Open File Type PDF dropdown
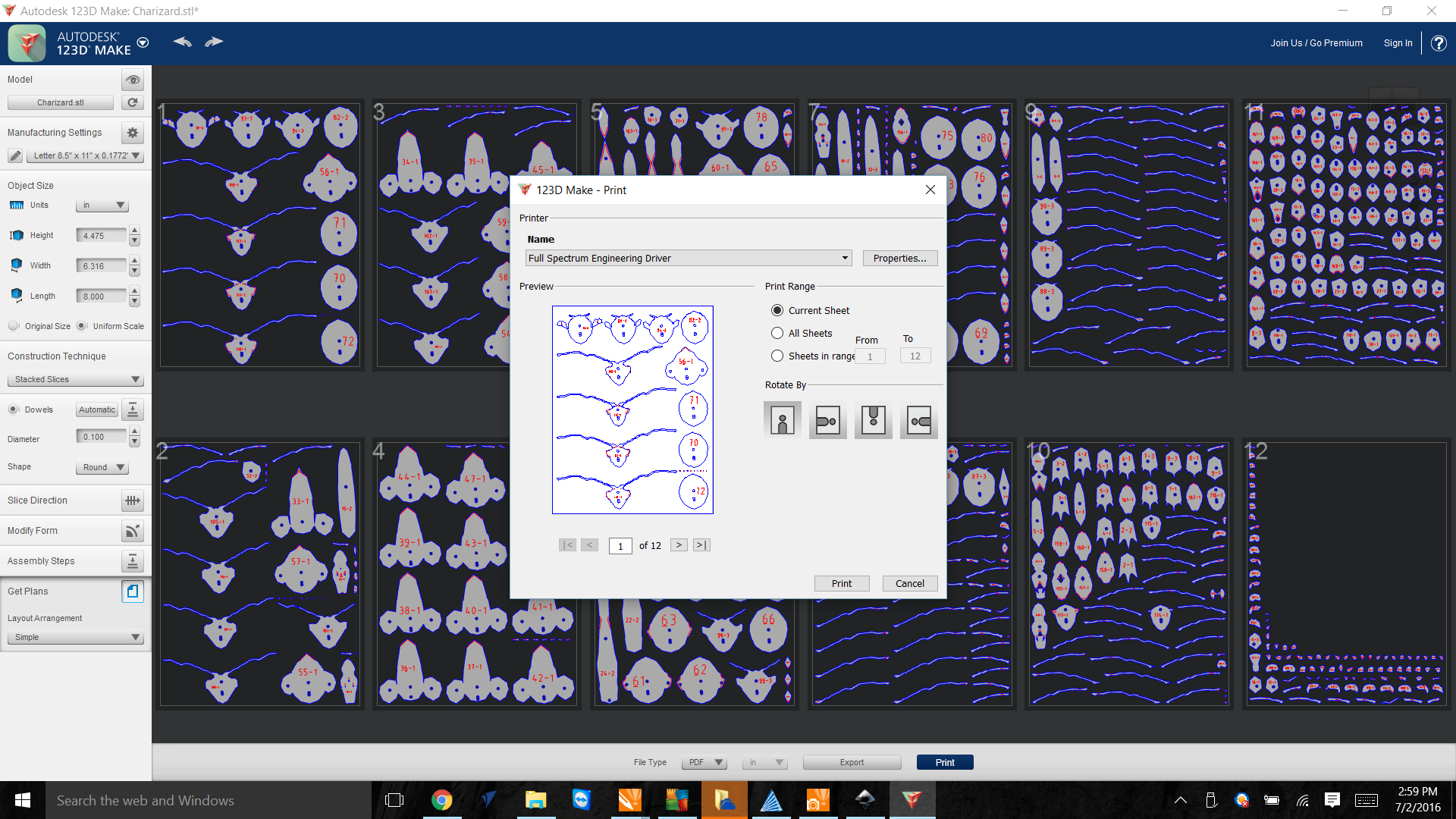The height and width of the screenshot is (819, 1456). (704, 762)
